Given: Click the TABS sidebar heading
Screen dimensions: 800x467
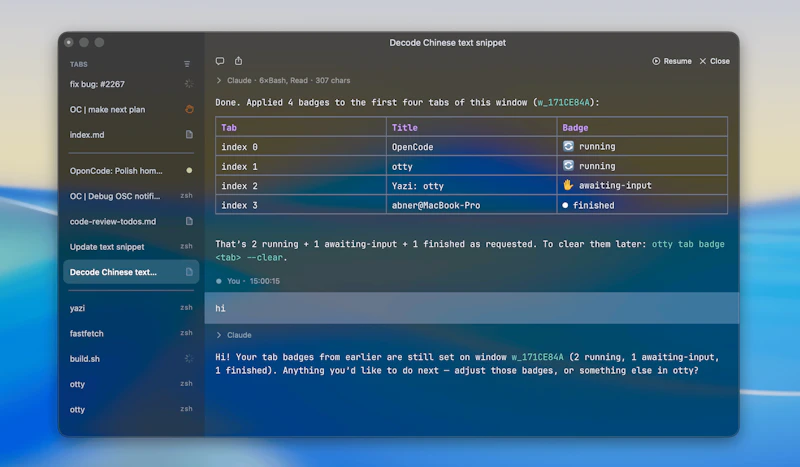Looking at the screenshot, I should (x=79, y=64).
